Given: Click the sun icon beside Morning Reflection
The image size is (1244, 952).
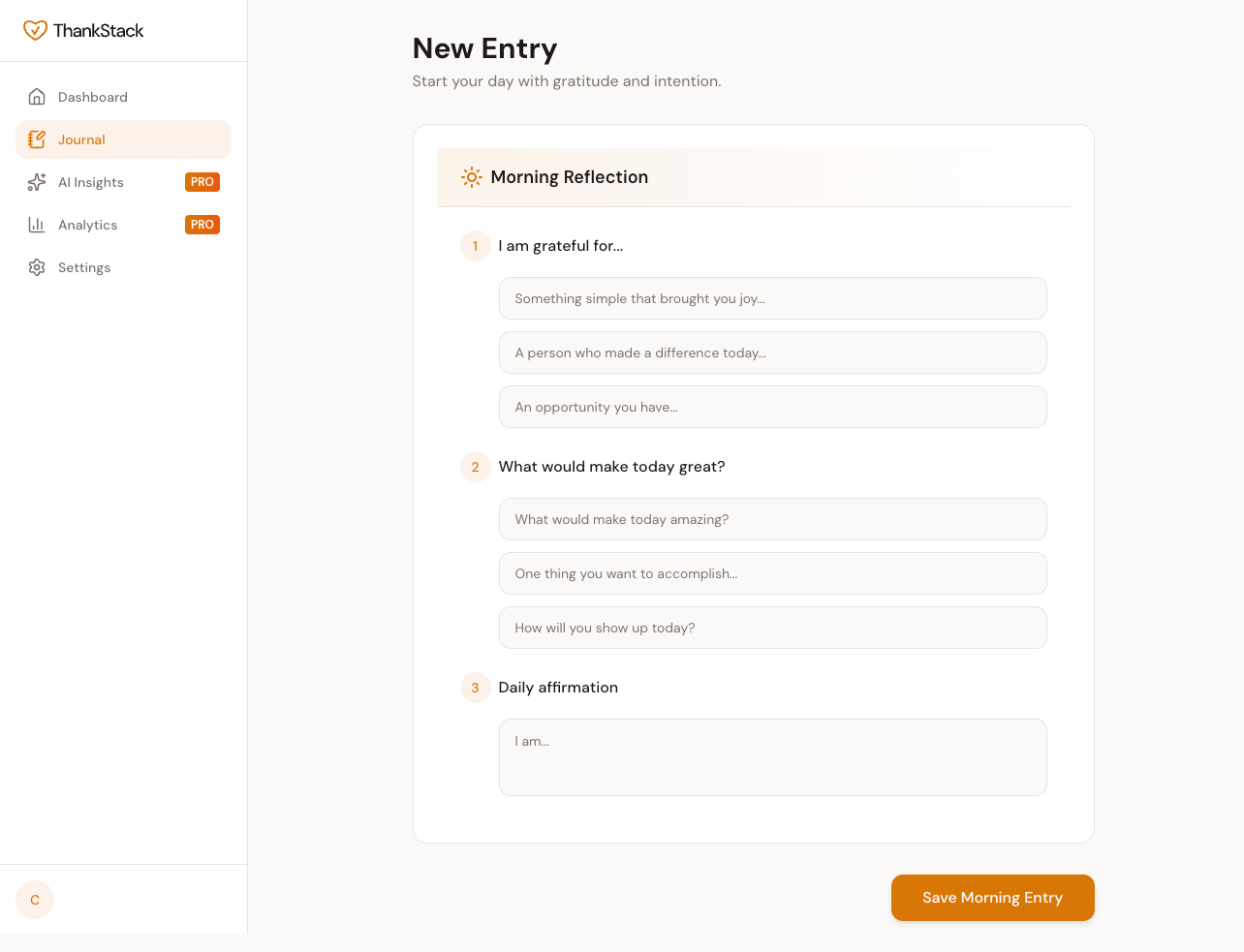Looking at the screenshot, I should [x=472, y=177].
